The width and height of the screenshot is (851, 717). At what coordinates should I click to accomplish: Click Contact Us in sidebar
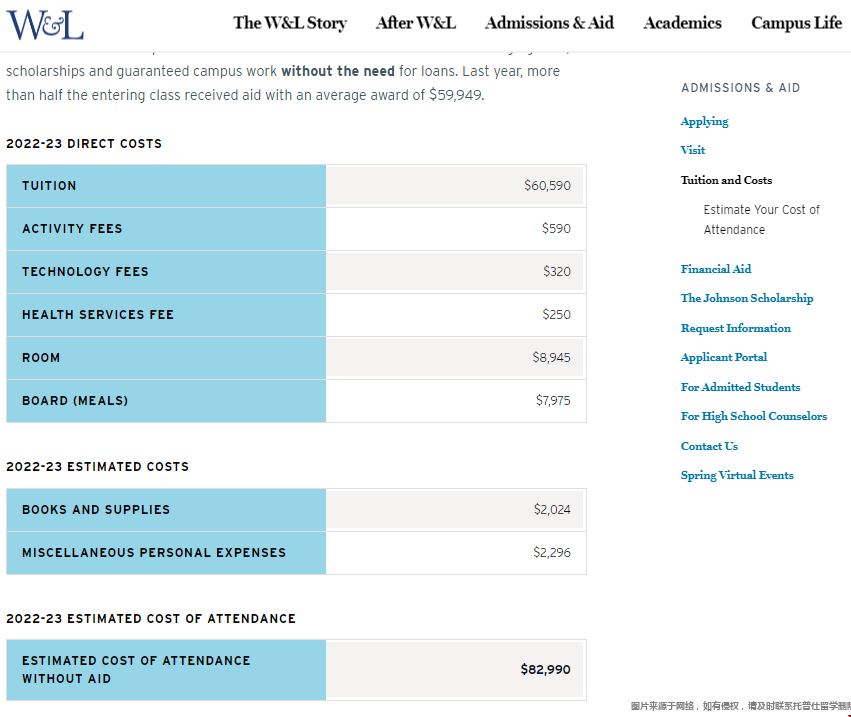(709, 446)
